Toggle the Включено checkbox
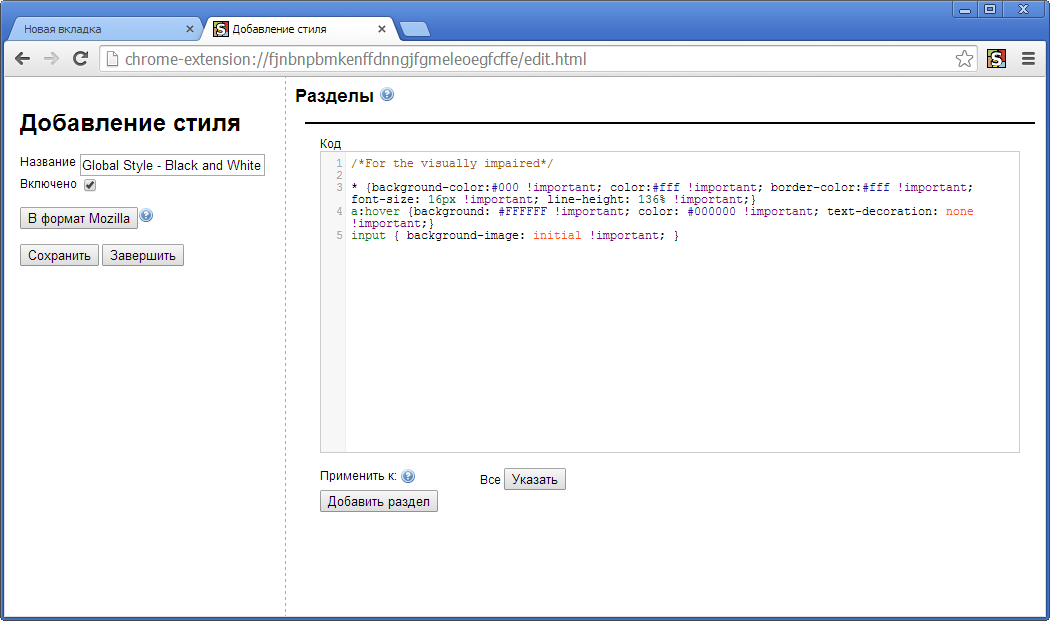This screenshot has height=621, width=1050. tap(90, 185)
